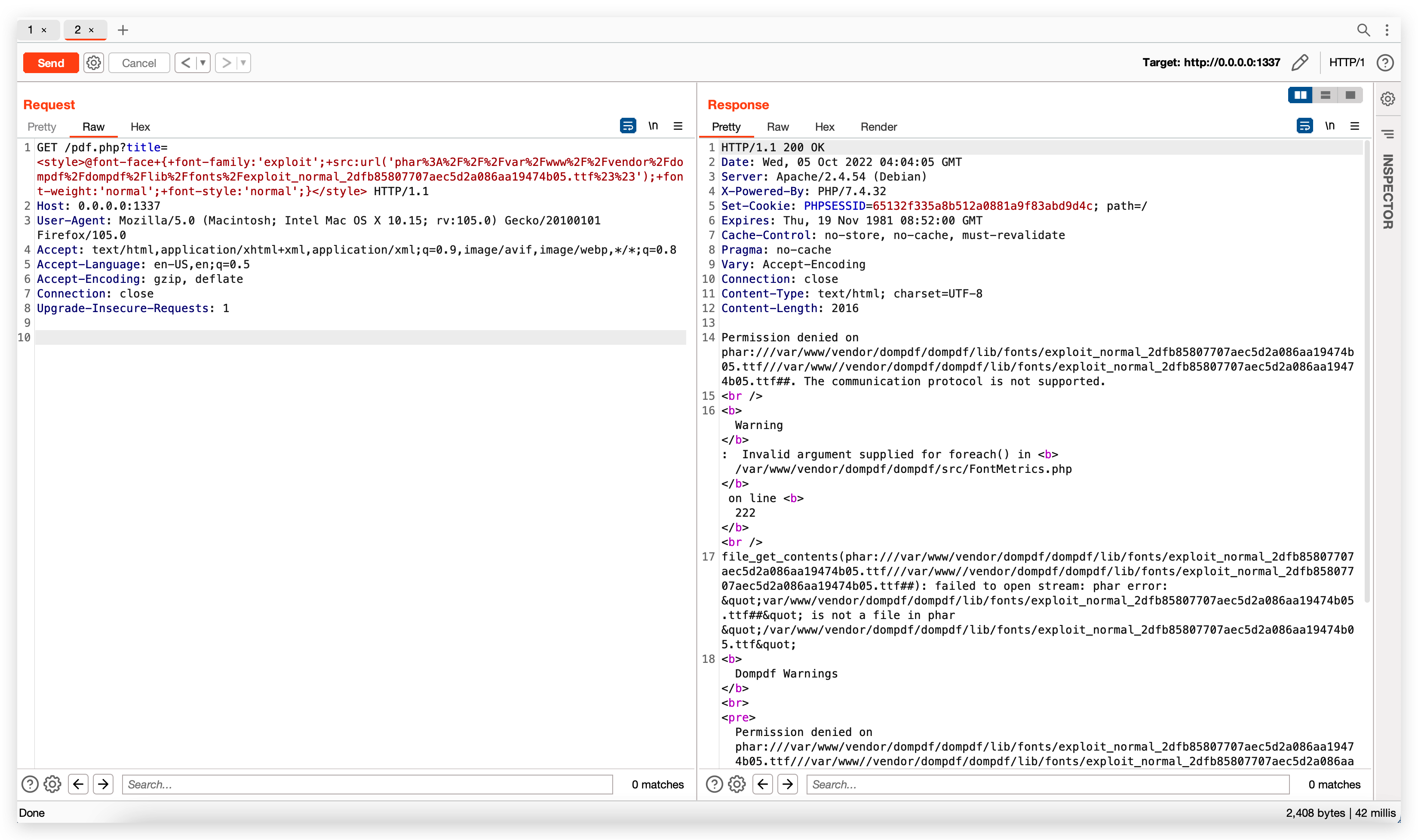This screenshot has height=840, width=1418.
Task: Expand the forward history dropdown arrow
Action: pyautogui.click(x=243, y=63)
